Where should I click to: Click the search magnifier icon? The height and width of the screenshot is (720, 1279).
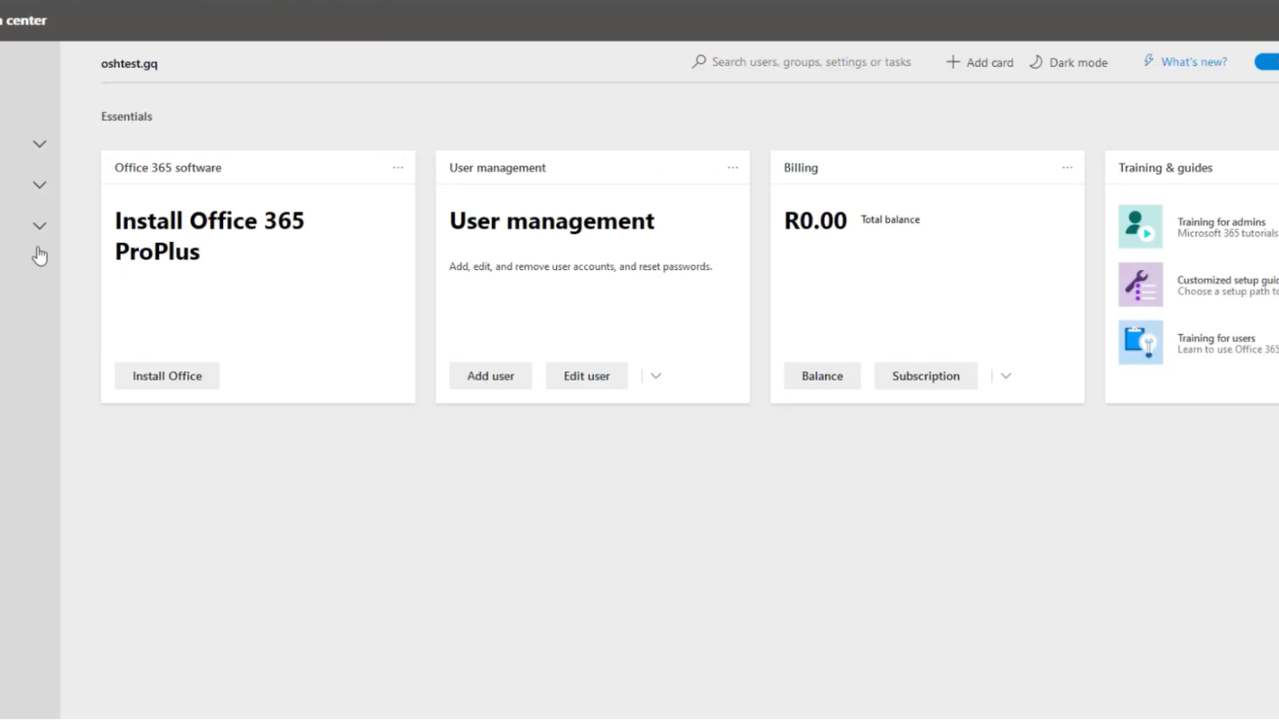pyautogui.click(x=699, y=62)
